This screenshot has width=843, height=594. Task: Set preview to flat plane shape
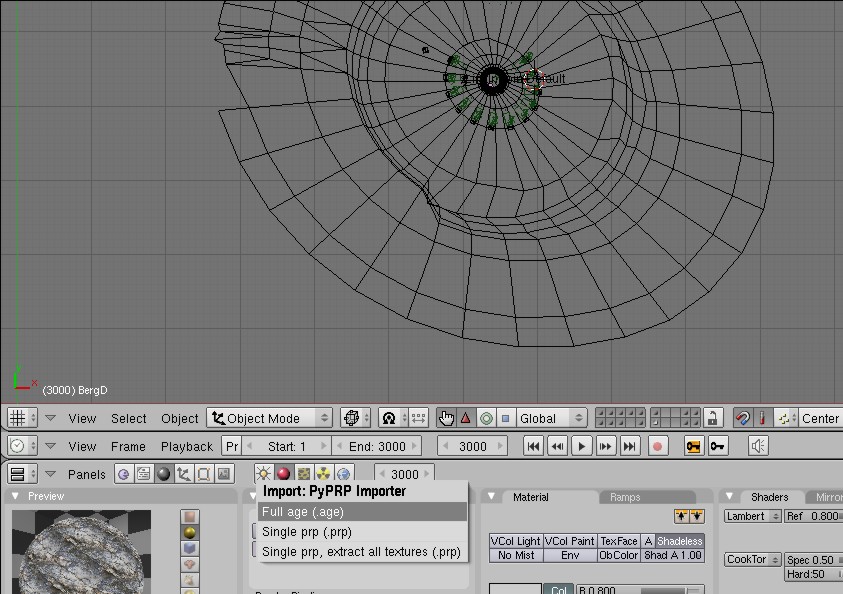tap(190, 517)
